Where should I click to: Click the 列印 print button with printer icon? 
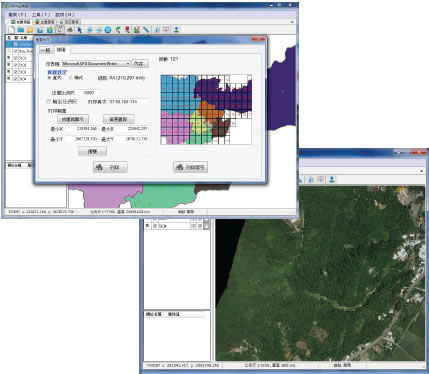pyautogui.click(x=110, y=167)
